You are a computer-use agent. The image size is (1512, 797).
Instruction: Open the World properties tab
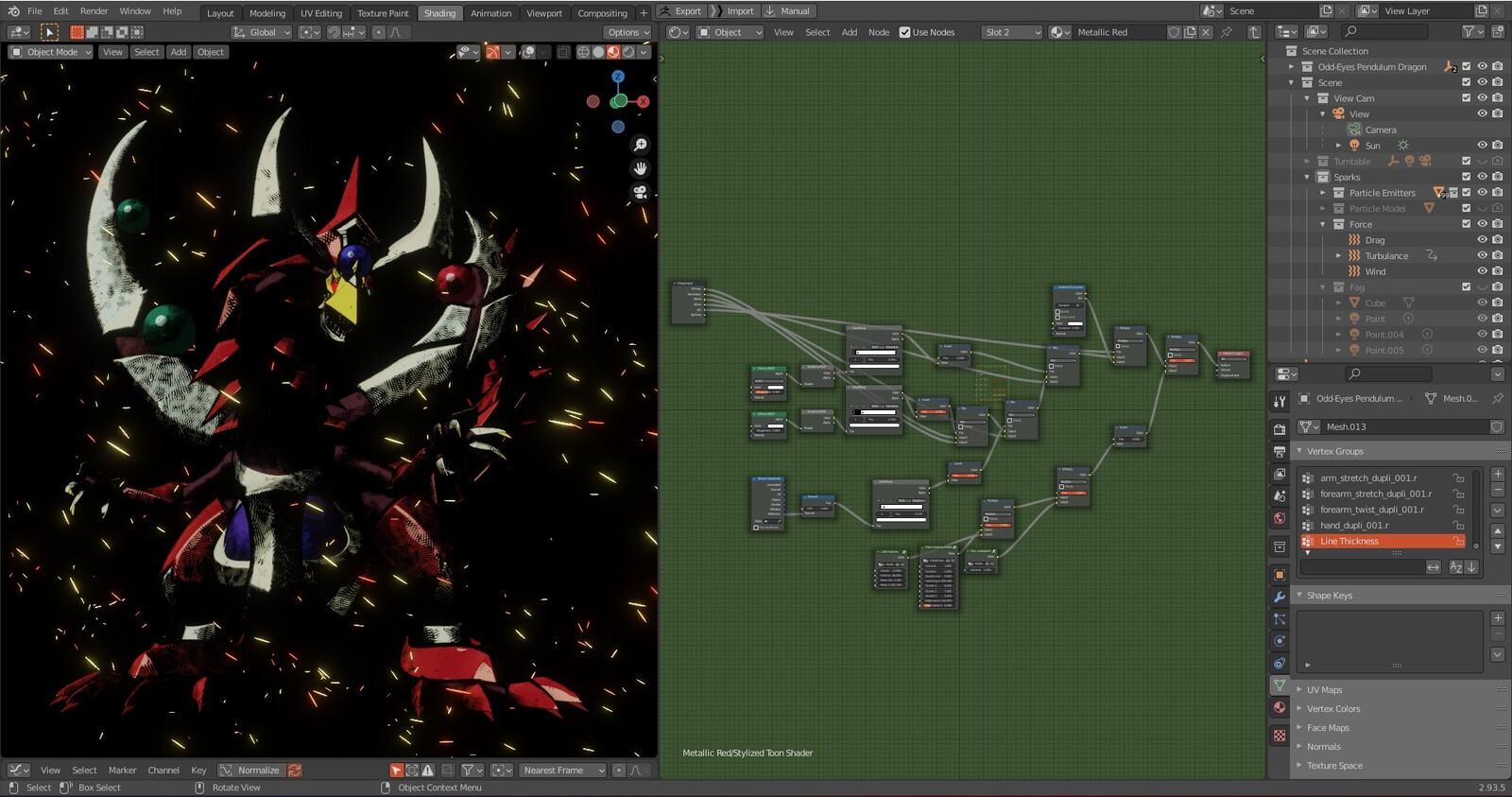click(1280, 518)
